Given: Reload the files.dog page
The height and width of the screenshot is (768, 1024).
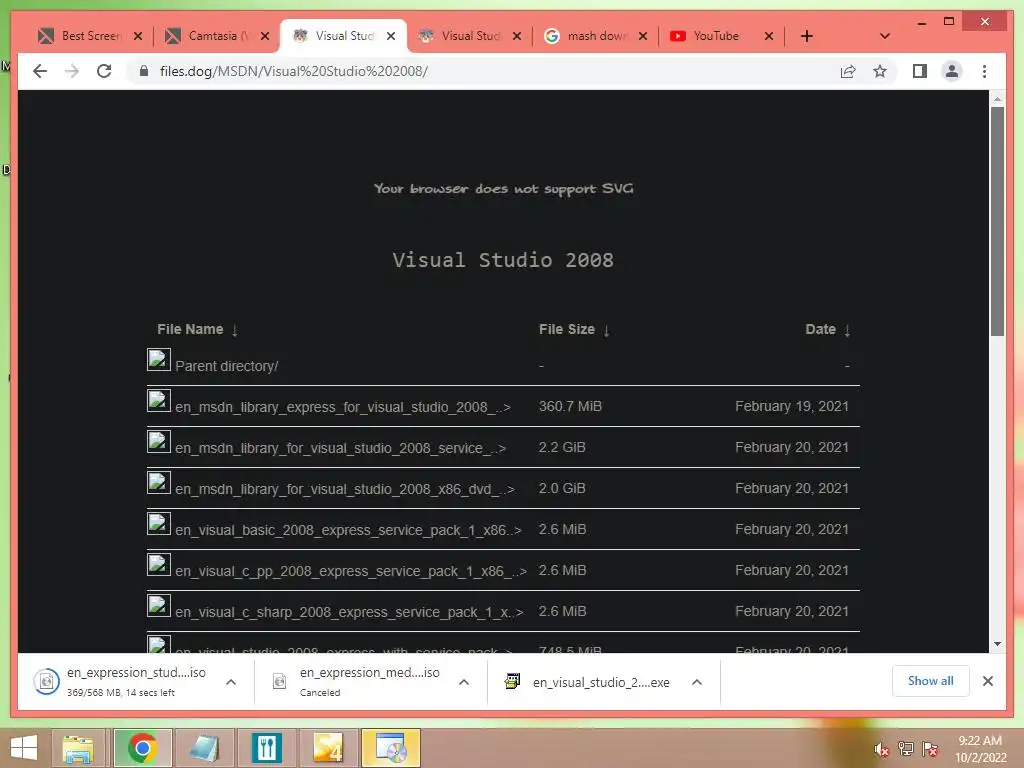Looking at the screenshot, I should pyautogui.click(x=104, y=71).
